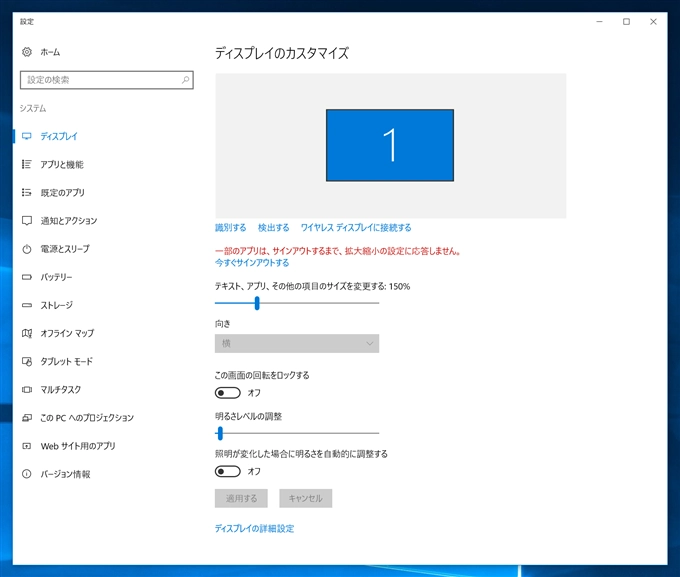Screen dimensions: 680x577
Task: Click the 検出する link
Action: (274, 227)
